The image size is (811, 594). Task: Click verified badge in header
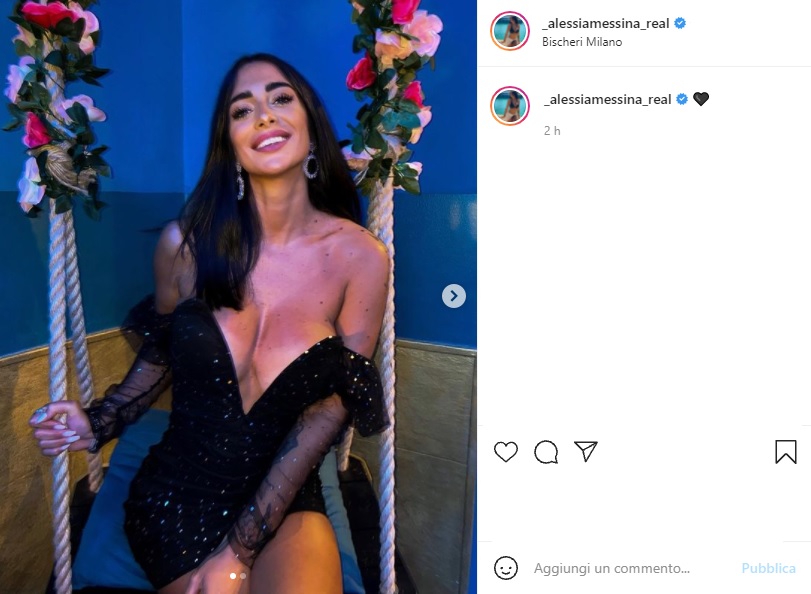pos(680,23)
